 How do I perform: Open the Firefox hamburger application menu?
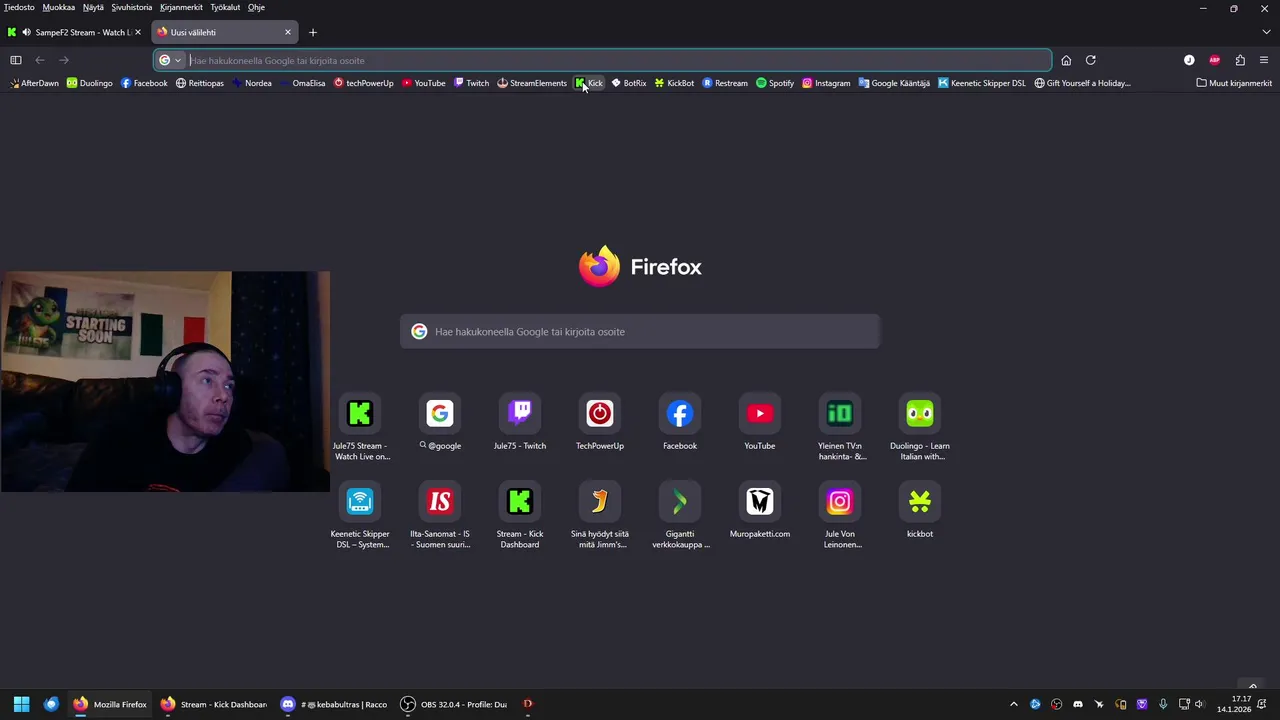pyautogui.click(x=1264, y=60)
